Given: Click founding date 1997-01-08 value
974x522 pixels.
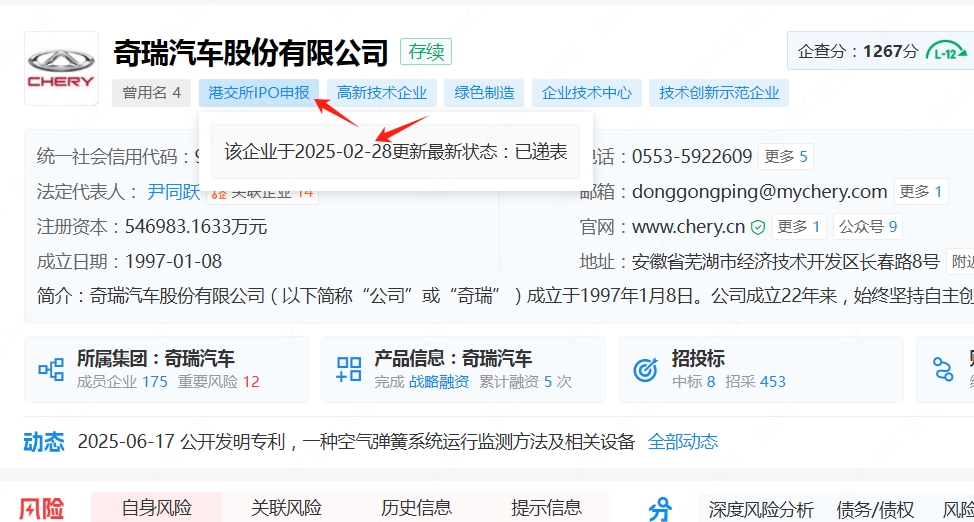Looking at the screenshot, I should pos(173,262).
